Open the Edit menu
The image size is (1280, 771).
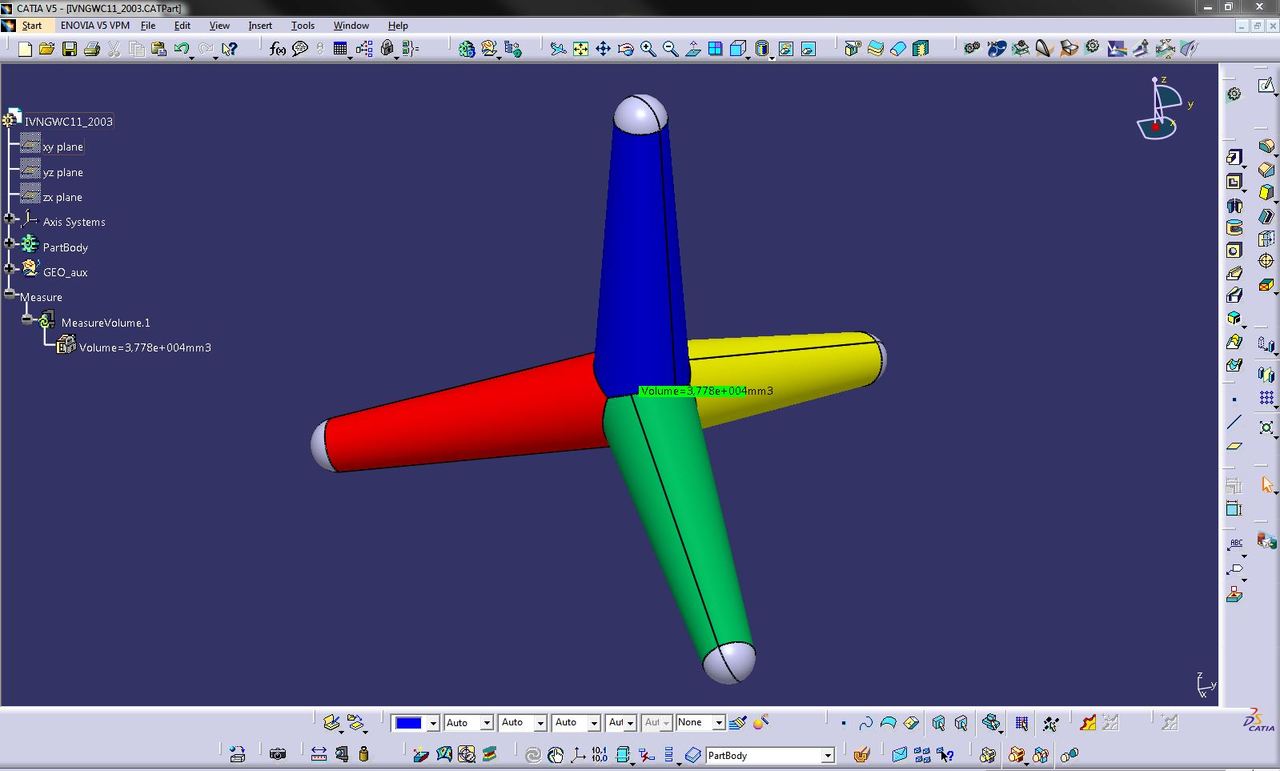coord(182,25)
